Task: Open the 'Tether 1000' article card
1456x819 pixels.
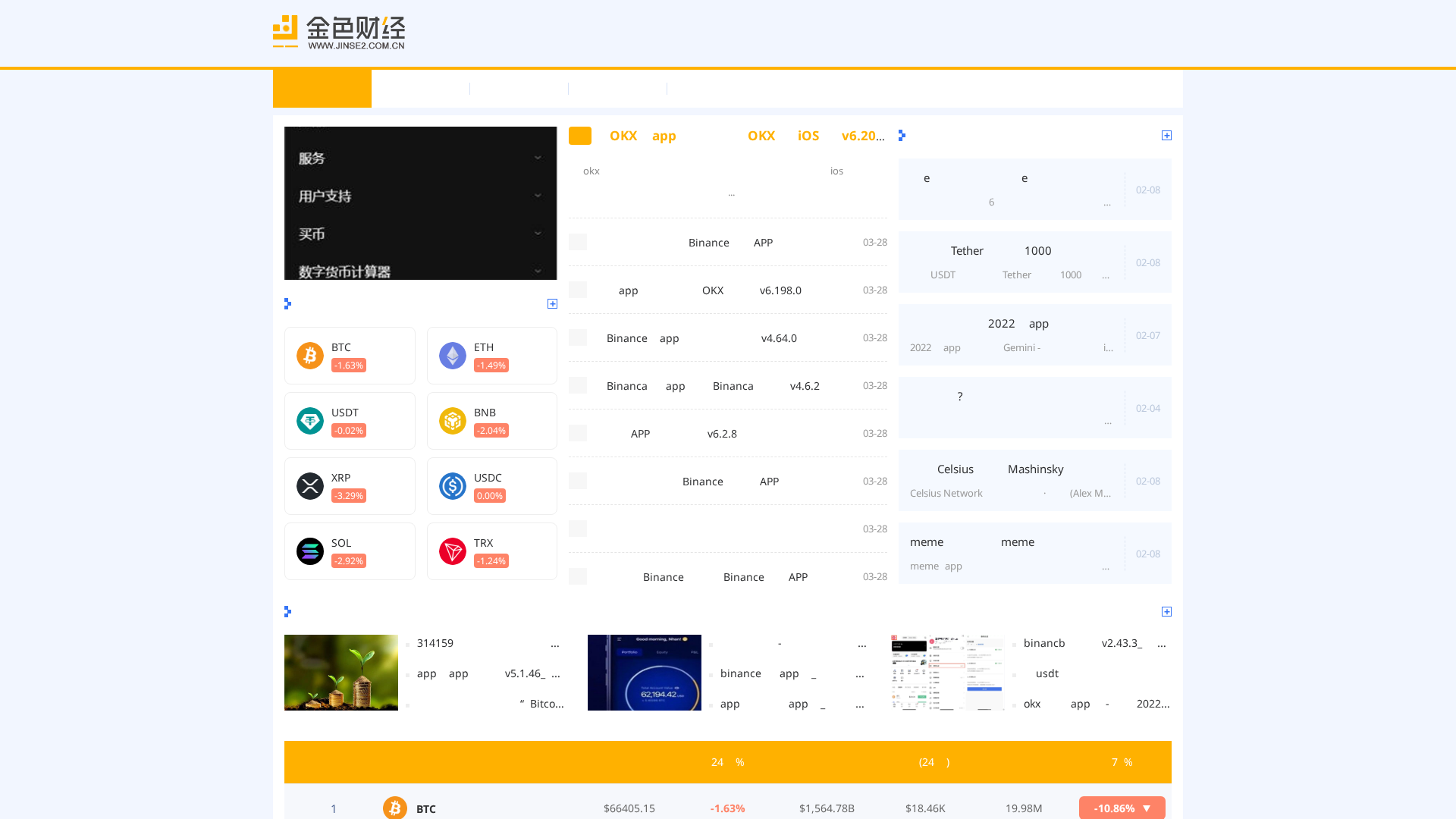Action: point(1035,262)
